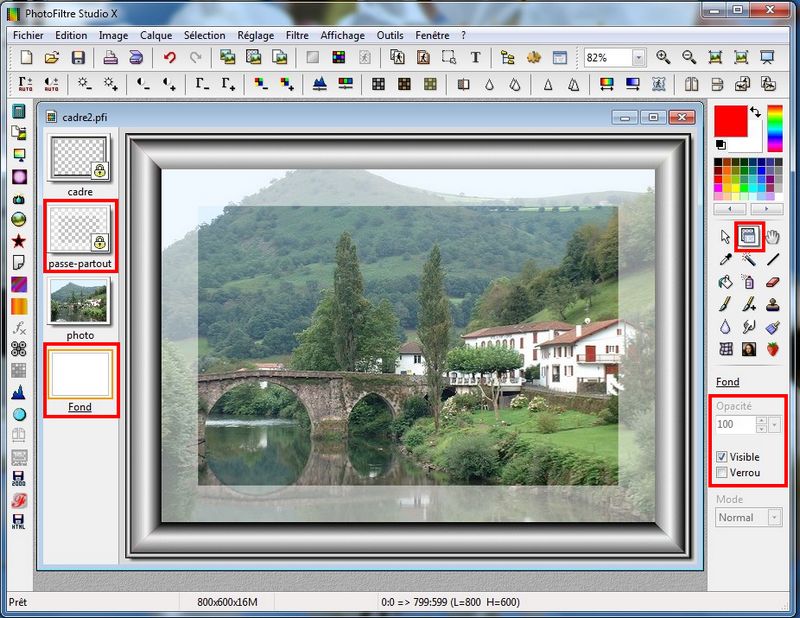Viewport: 800px width, 618px height.
Task: Maximize the cadre2.pfi document window
Action: coord(653,117)
